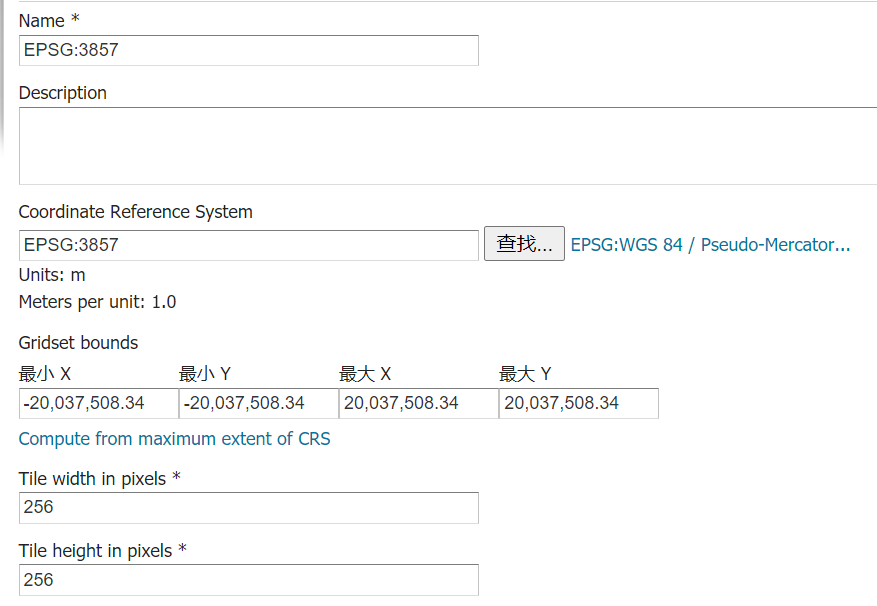Select the 最大 X bounds value
877x606 pixels.
point(417,403)
